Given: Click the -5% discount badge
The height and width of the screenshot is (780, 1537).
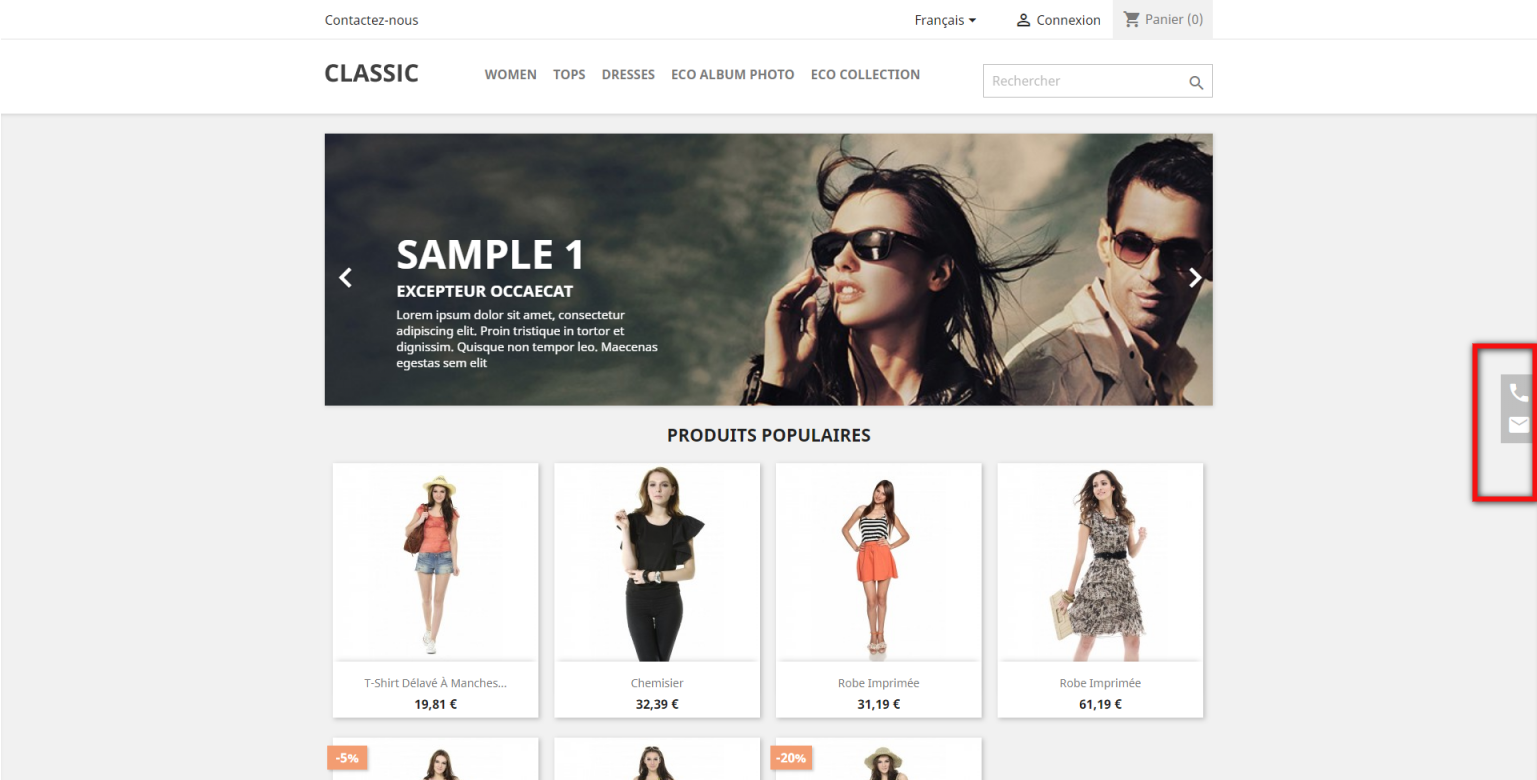Looking at the screenshot, I should [x=347, y=758].
